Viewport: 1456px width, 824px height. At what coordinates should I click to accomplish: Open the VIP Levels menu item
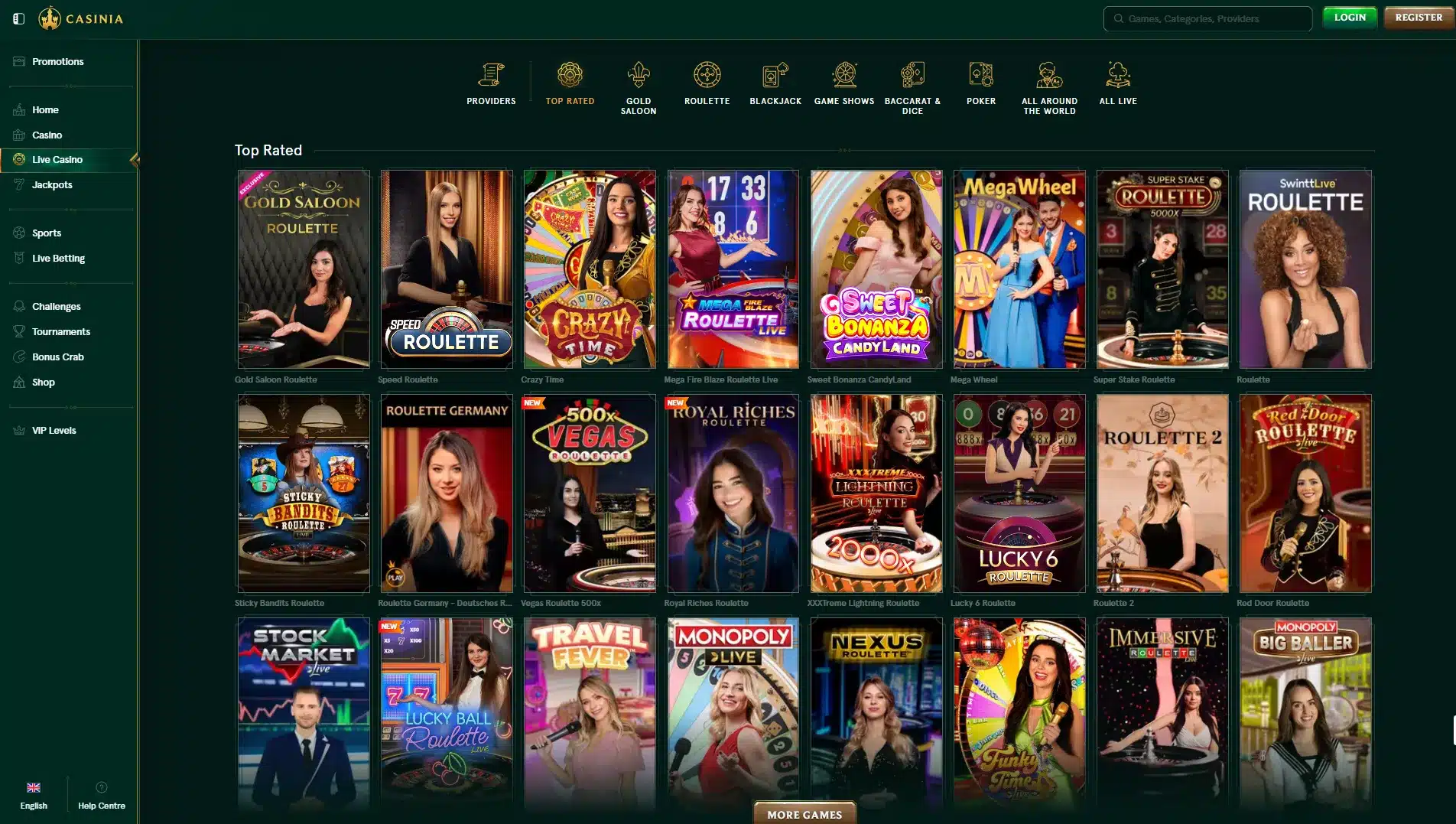(x=54, y=430)
